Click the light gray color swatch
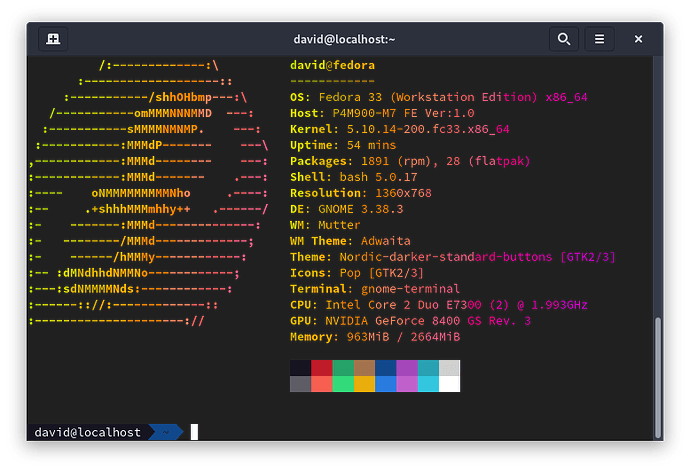Viewport: 690px width, 471px height. (449, 368)
